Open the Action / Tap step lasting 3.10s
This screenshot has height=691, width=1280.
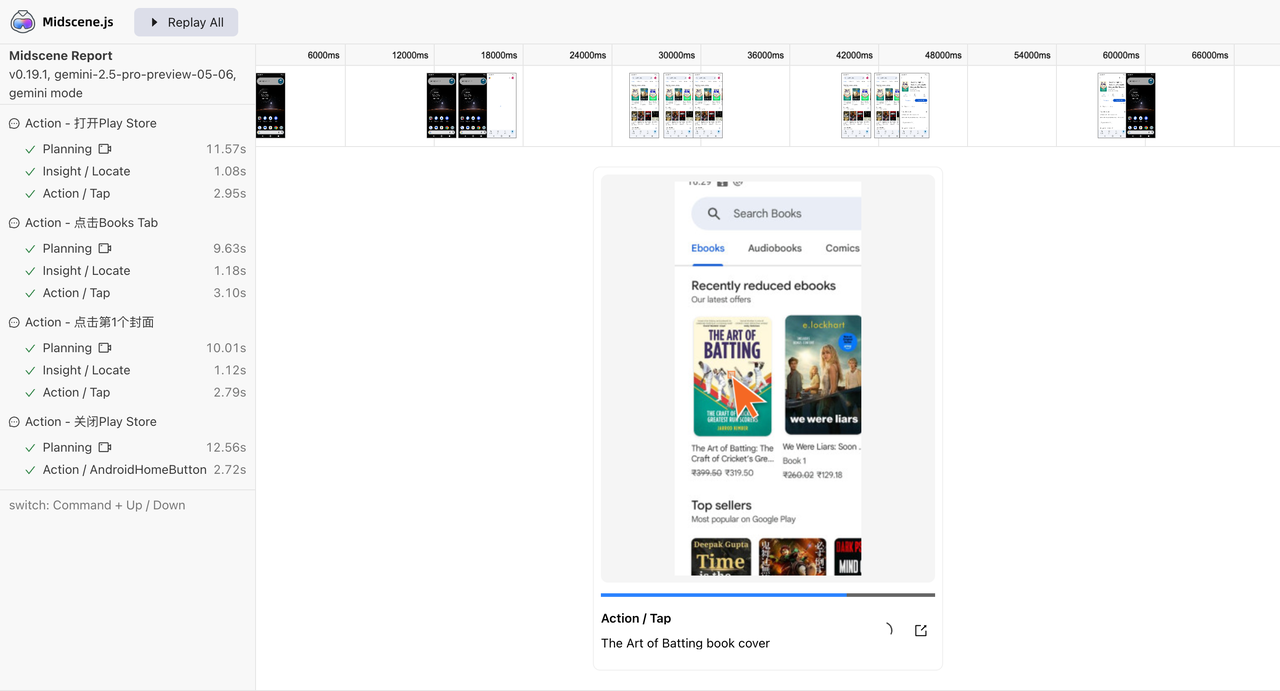pyautogui.click(x=127, y=293)
